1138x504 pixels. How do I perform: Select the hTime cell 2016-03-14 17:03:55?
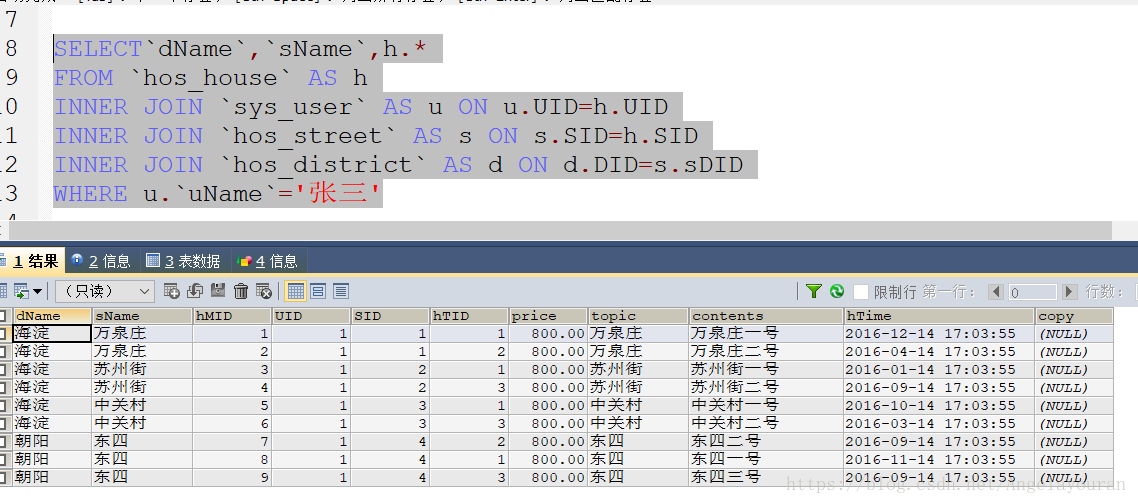point(940,423)
